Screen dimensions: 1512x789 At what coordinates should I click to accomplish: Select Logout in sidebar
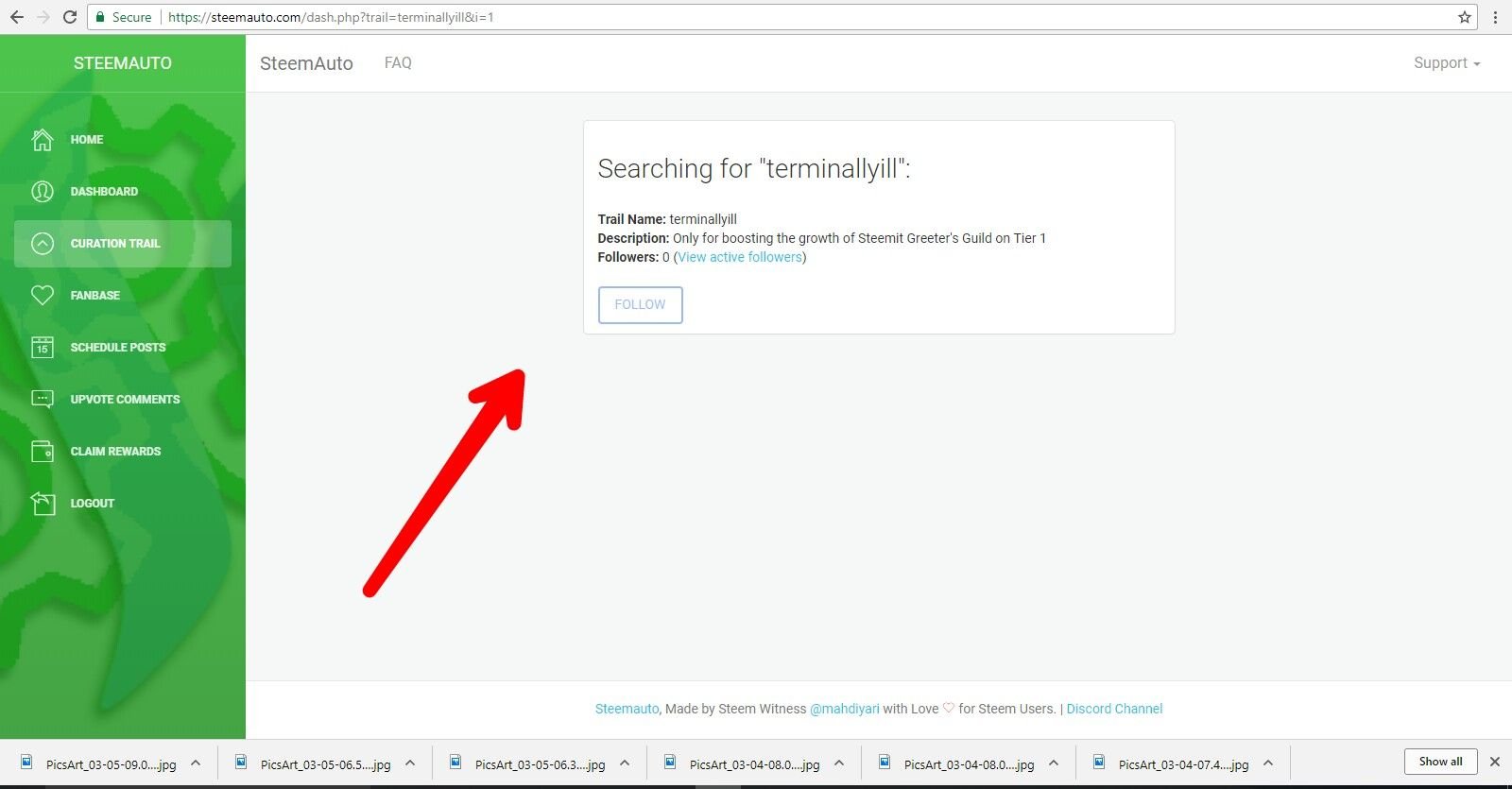point(123,504)
